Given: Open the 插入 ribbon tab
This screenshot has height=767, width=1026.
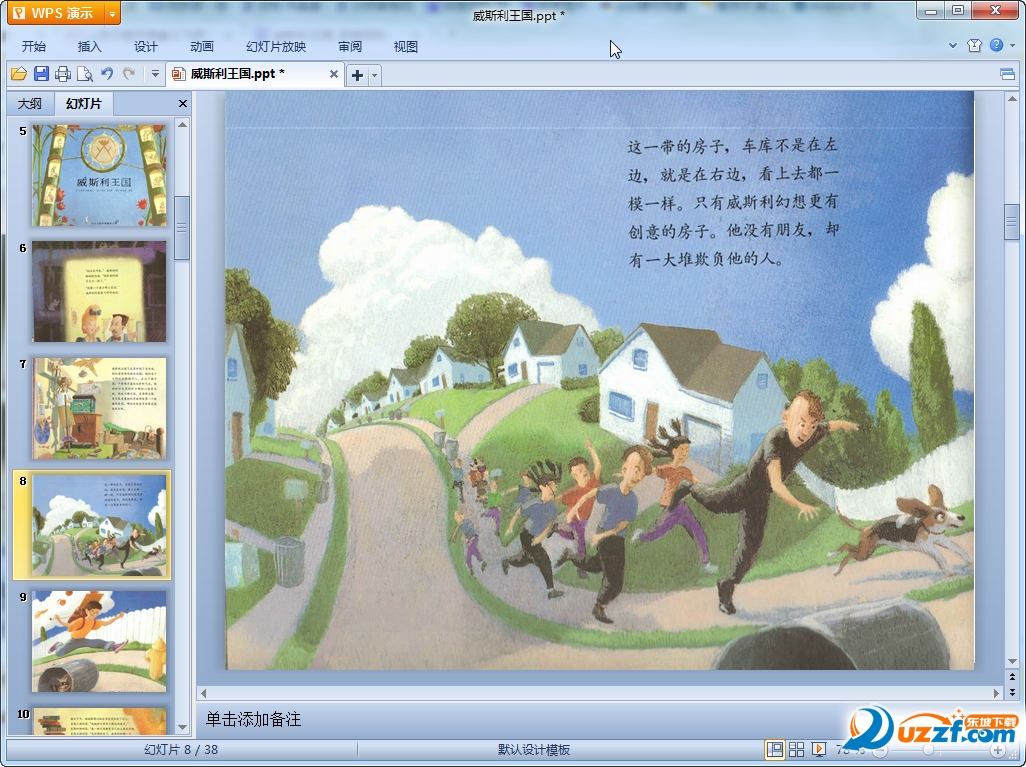Looking at the screenshot, I should (90, 46).
